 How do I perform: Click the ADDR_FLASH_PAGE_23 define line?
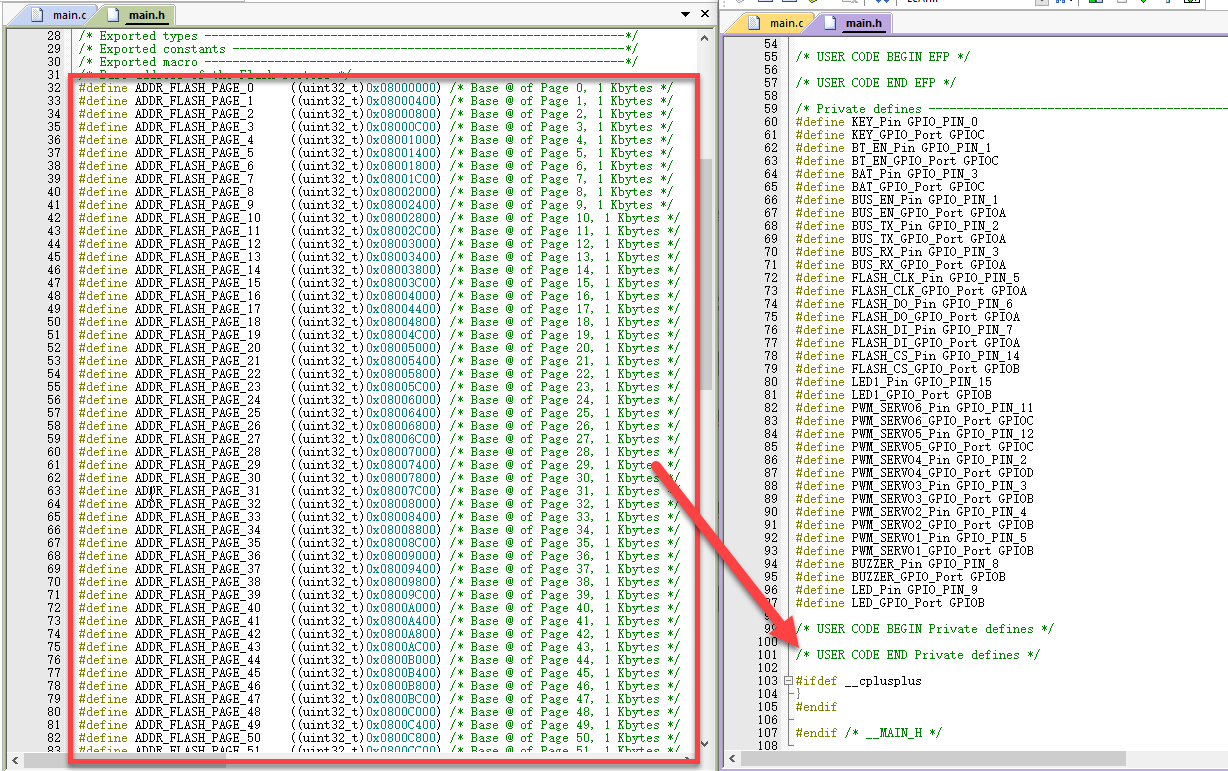[379, 387]
